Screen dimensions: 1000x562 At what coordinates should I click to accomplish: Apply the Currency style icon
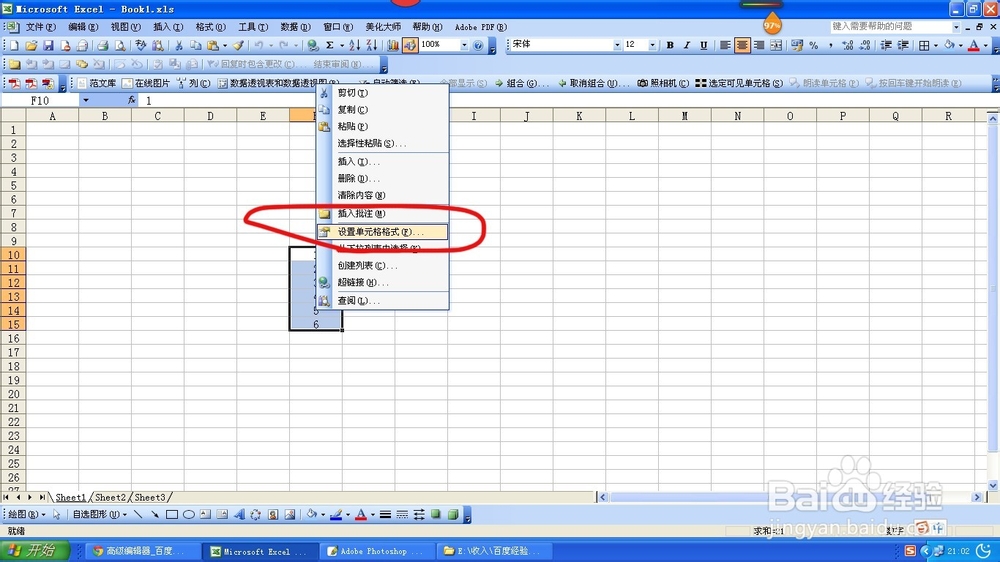[797, 45]
